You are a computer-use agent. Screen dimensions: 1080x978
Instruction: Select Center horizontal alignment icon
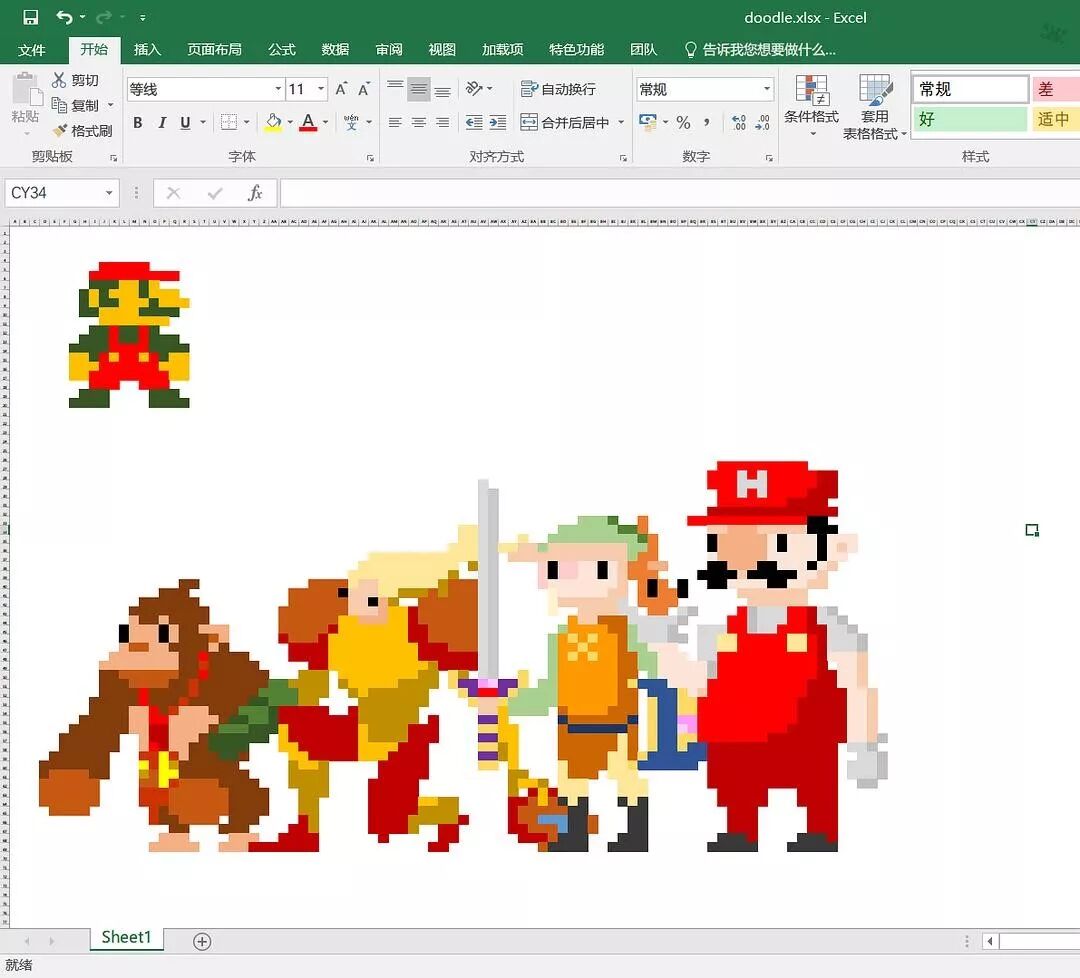(x=419, y=123)
